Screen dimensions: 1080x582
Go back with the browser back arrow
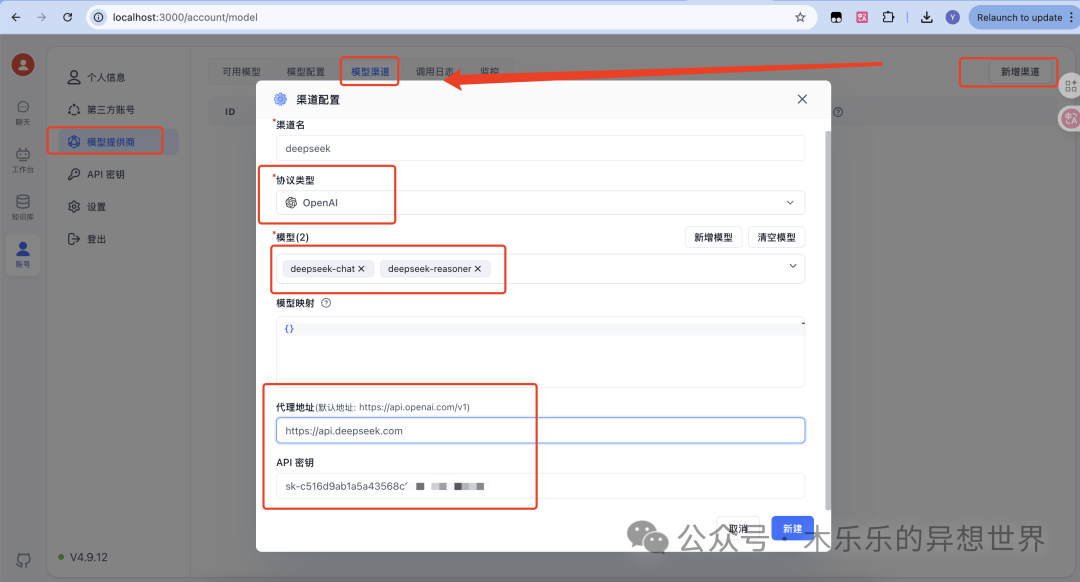16,17
